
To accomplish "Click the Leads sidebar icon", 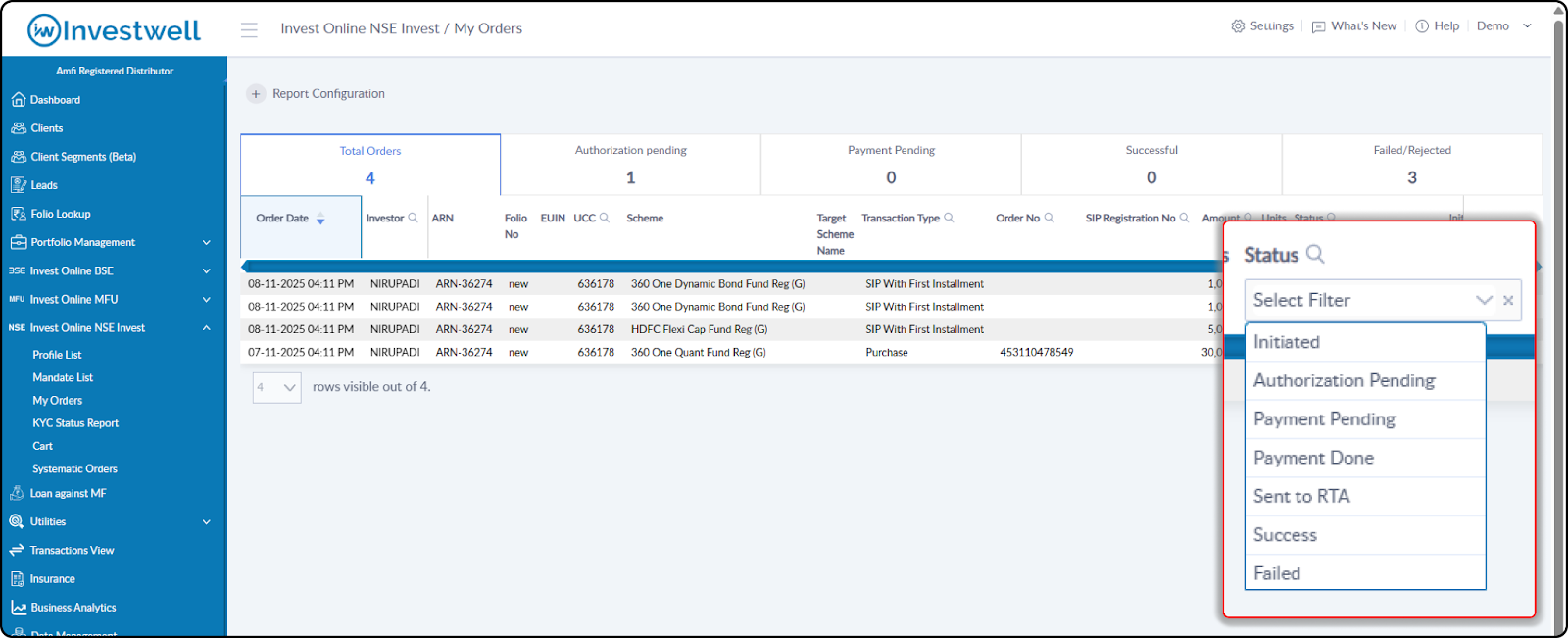I will [x=18, y=185].
